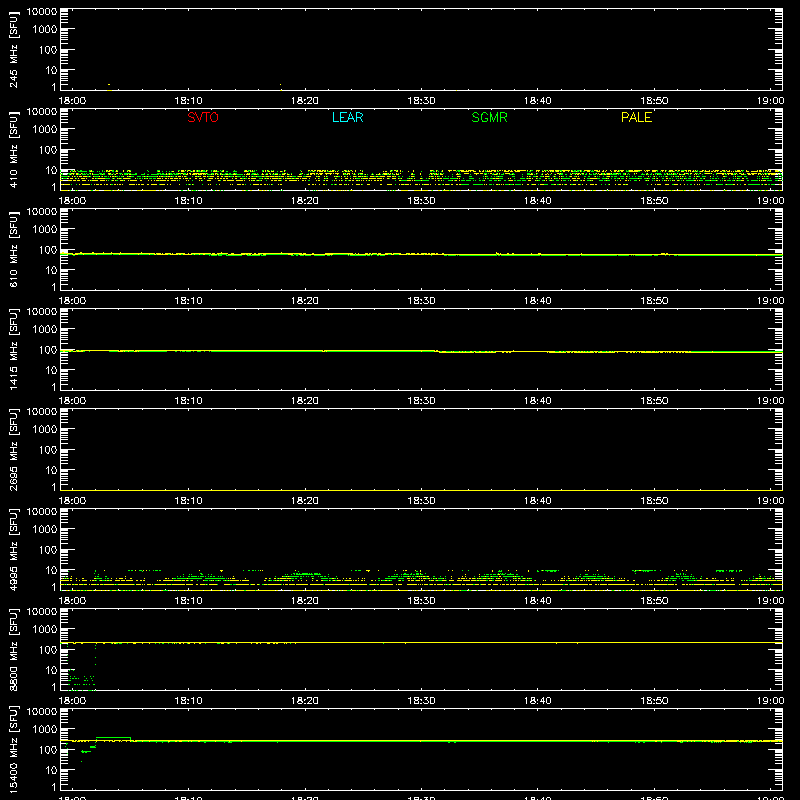
Task: Select the '4995 MHz [SFU]' axis title
Action: coord(13,549)
